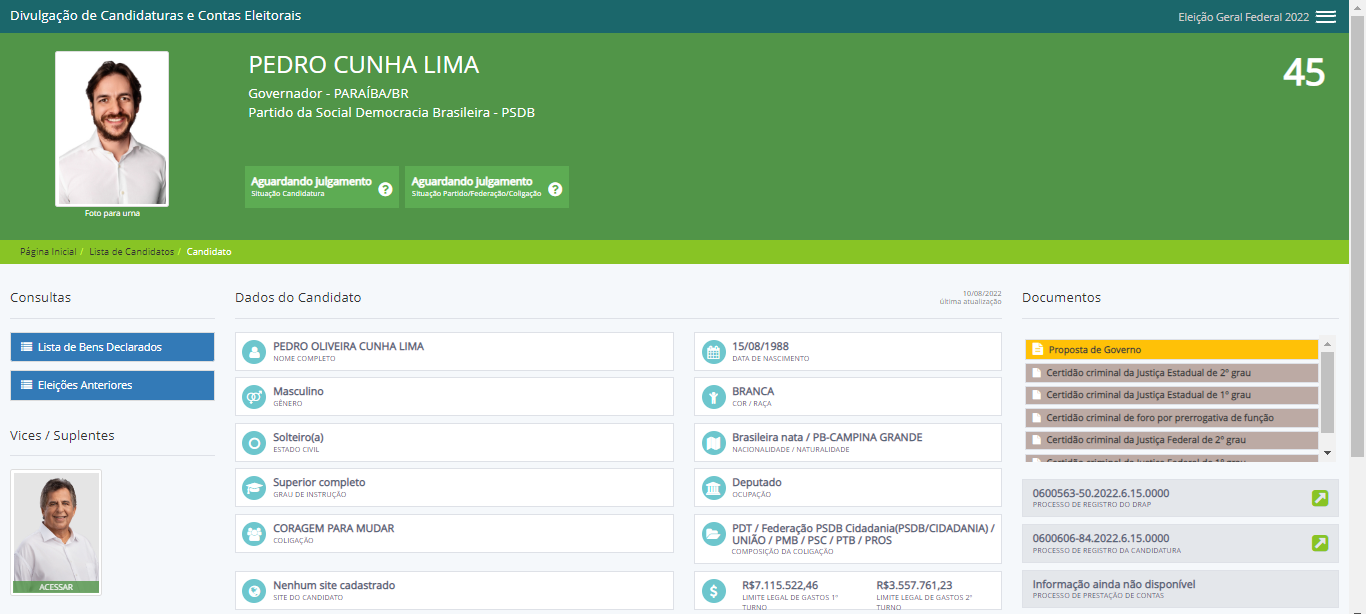Go to Página Inicial breadcrumb

[48, 252]
